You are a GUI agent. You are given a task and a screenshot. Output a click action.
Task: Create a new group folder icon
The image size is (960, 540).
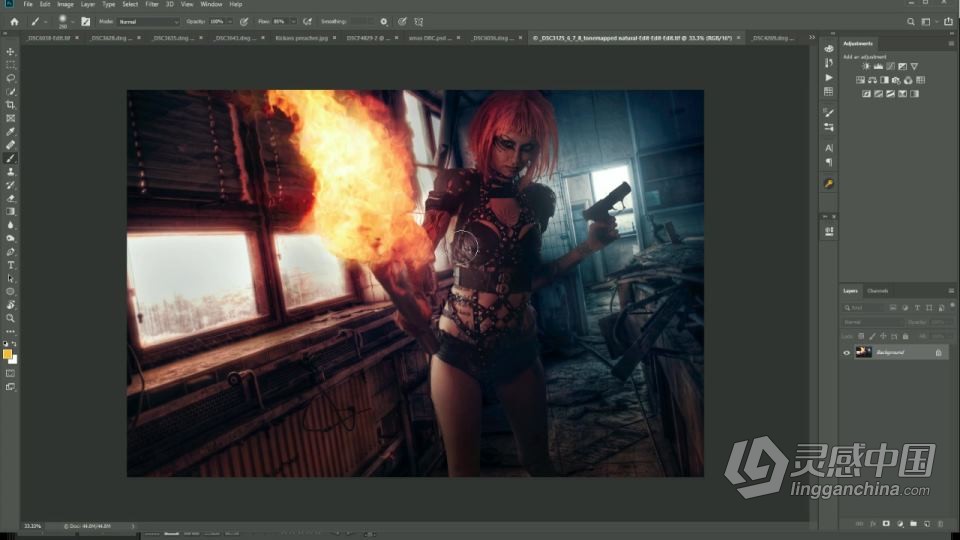pos(913,524)
